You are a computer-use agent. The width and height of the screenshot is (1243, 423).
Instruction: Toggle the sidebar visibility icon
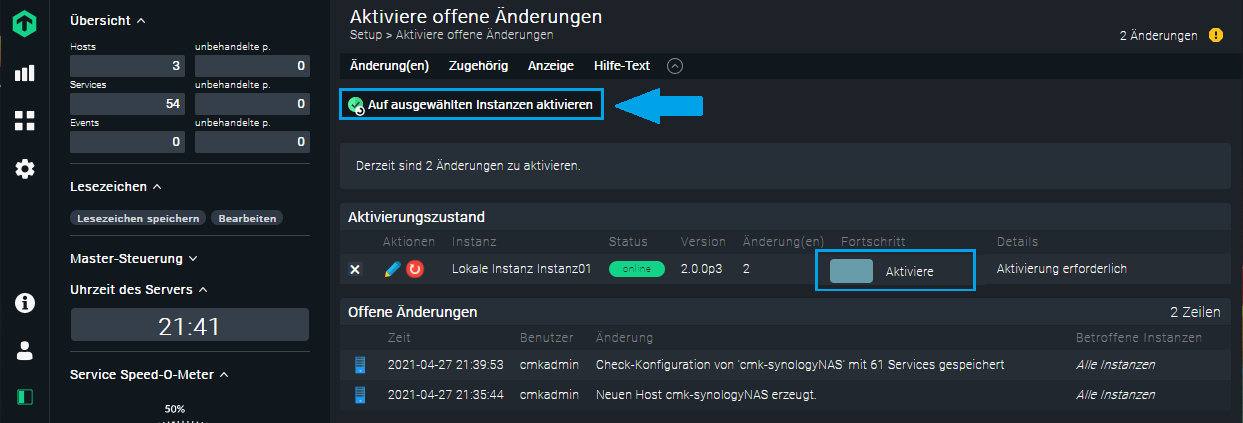coord(25,397)
